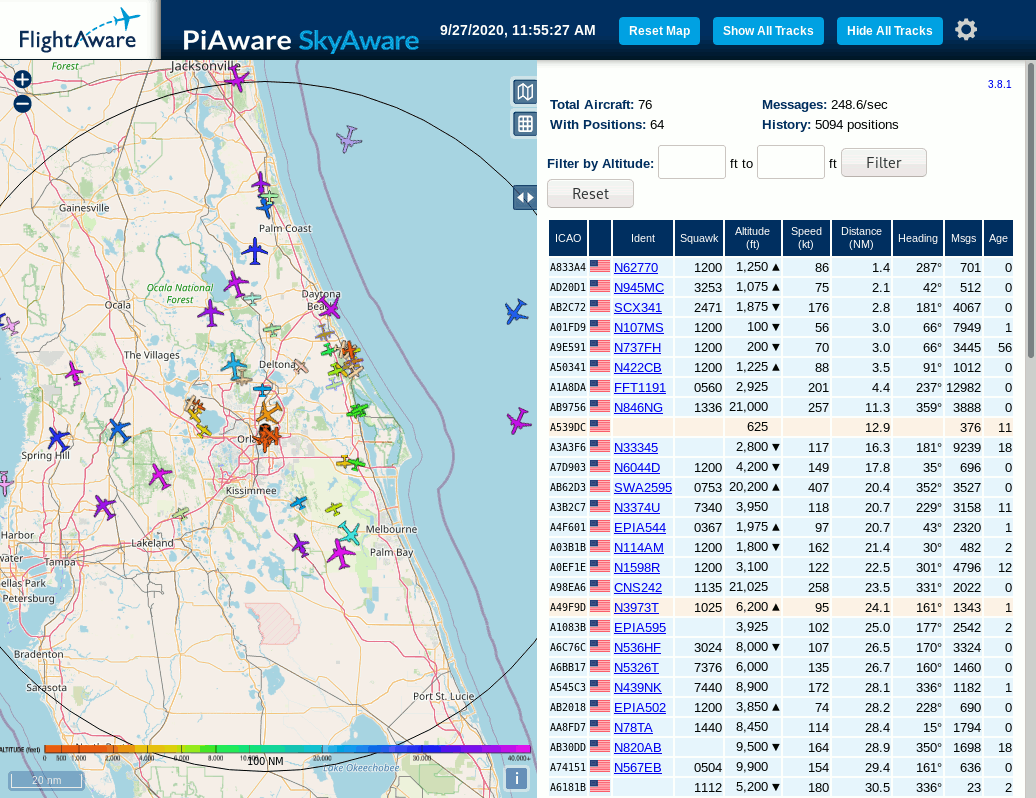Open the SCX341 flight link

(x=638, y=307)
